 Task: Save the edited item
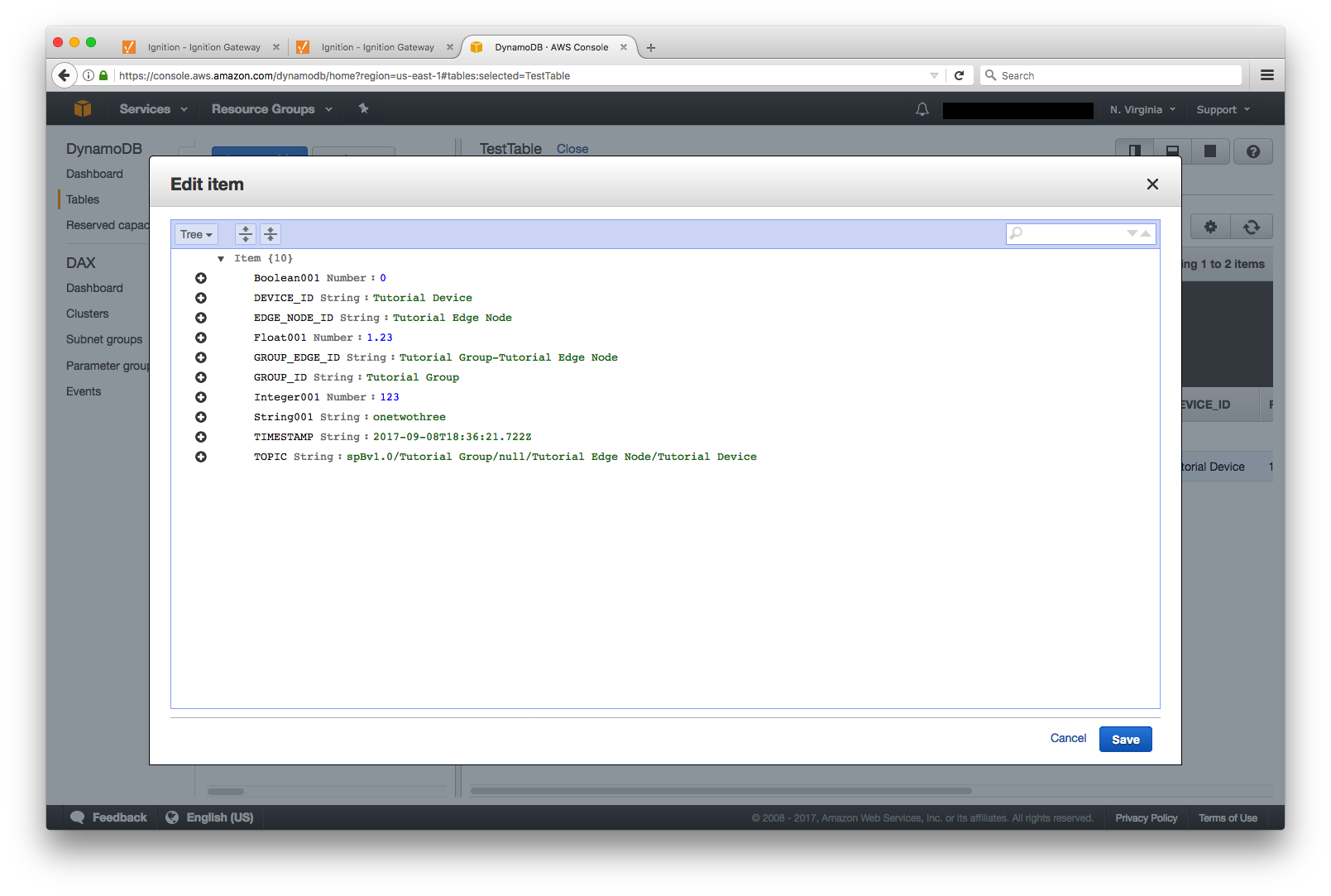tap(1125, 740)
